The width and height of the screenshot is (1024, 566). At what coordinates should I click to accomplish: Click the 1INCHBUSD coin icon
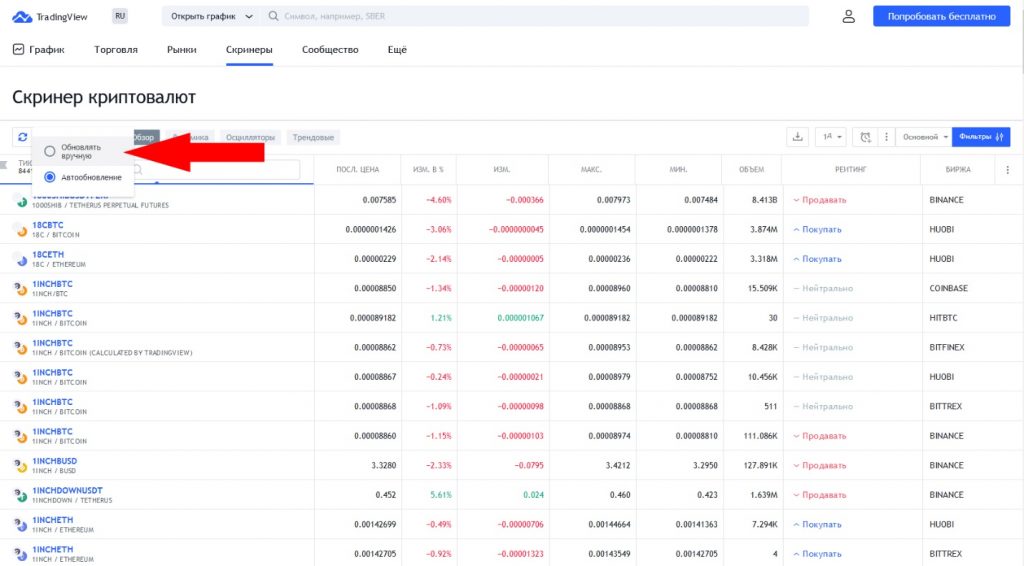[x=21, y=465]
